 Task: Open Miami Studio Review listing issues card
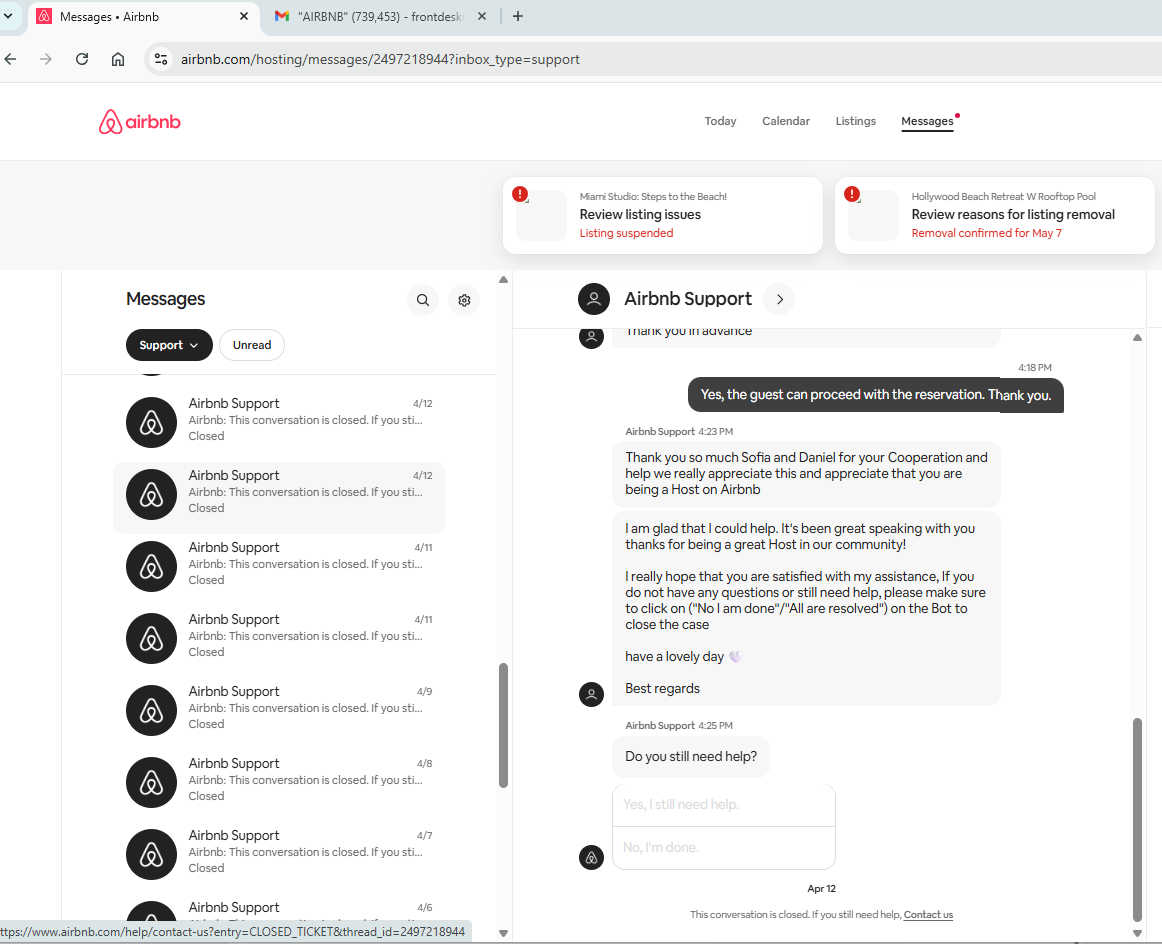coord(663,215)
